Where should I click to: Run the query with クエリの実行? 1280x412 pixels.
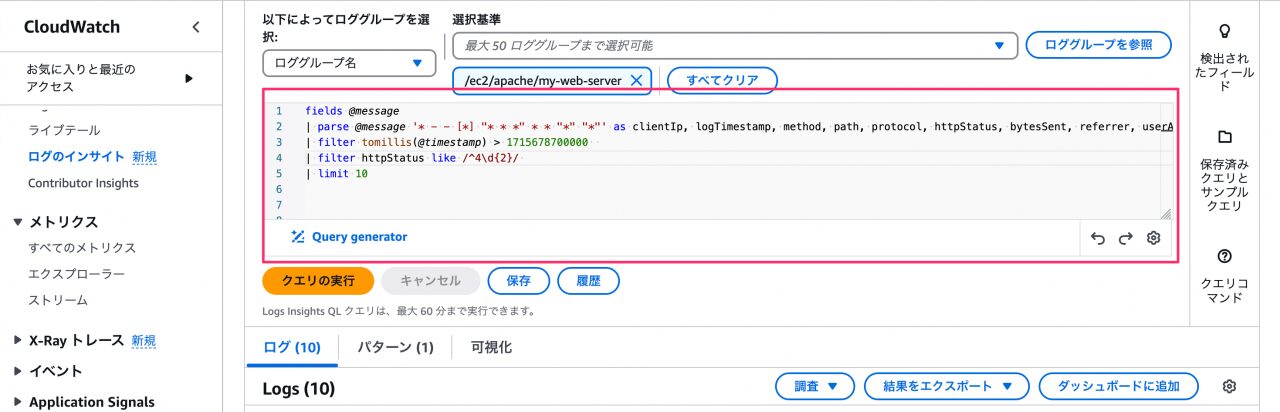[318, 281]
